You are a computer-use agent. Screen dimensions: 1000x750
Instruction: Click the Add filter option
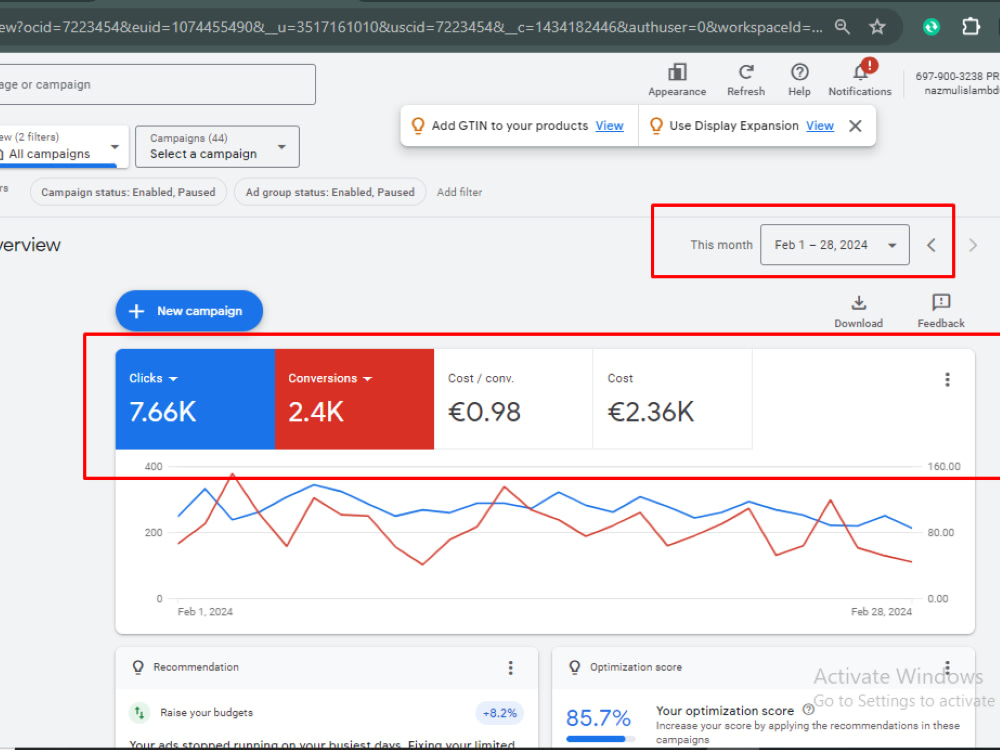point(459,192)
